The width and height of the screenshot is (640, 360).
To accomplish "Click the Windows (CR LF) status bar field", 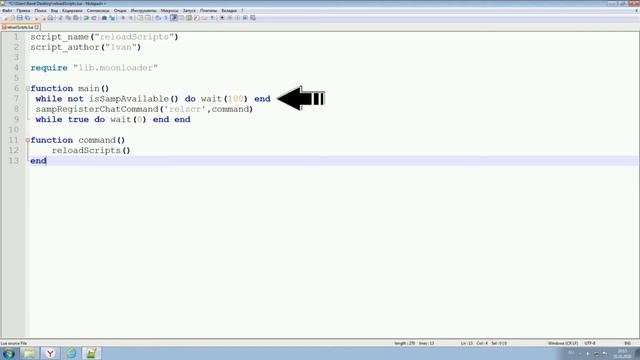I will [x=563, y=343].
